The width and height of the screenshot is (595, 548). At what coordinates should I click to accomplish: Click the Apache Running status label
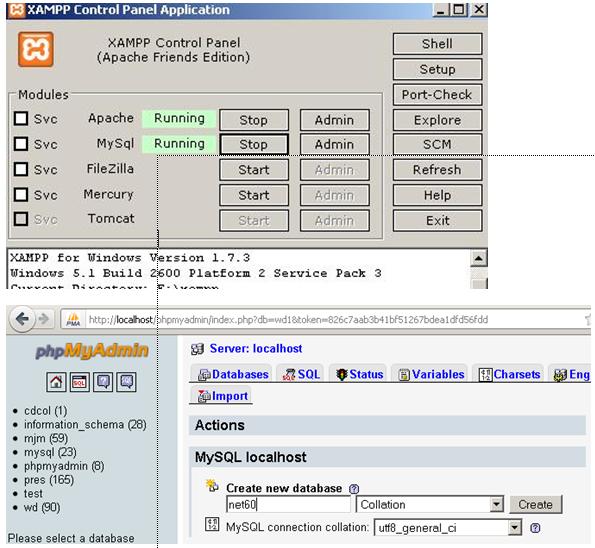[x=179, y=118]
